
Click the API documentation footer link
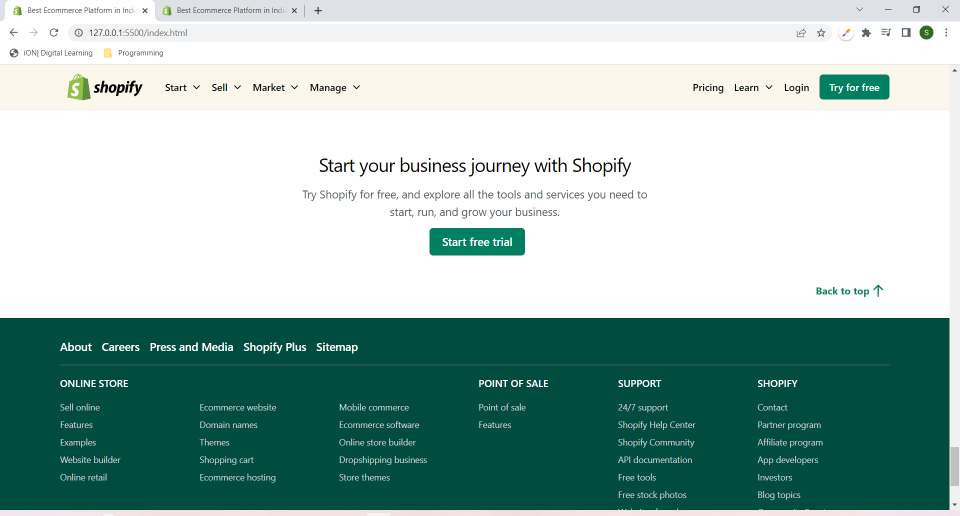(655, 460)
